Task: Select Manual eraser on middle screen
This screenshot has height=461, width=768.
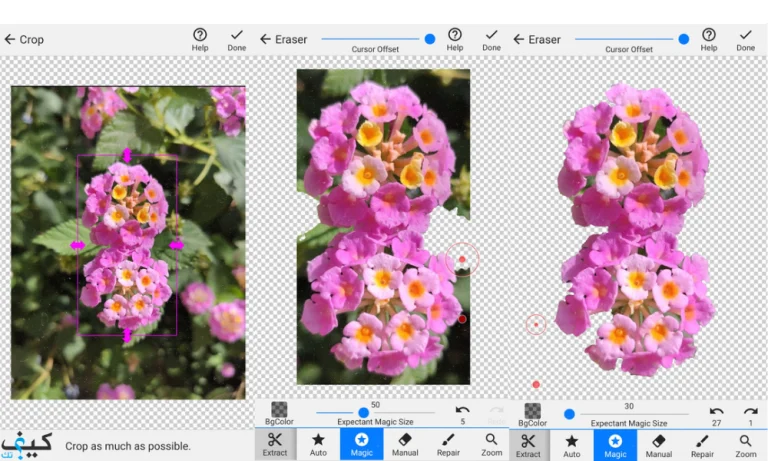Action: tap(405, 444)
